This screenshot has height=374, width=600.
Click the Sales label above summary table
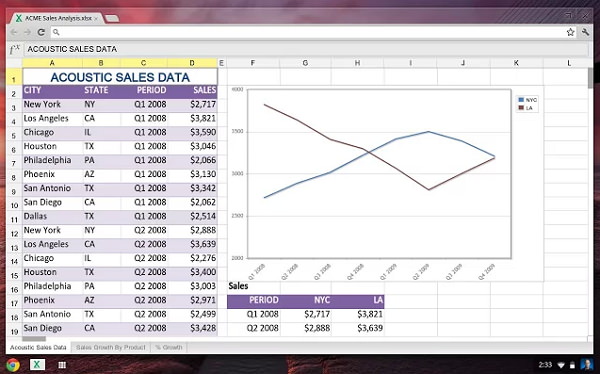point(238,286)
